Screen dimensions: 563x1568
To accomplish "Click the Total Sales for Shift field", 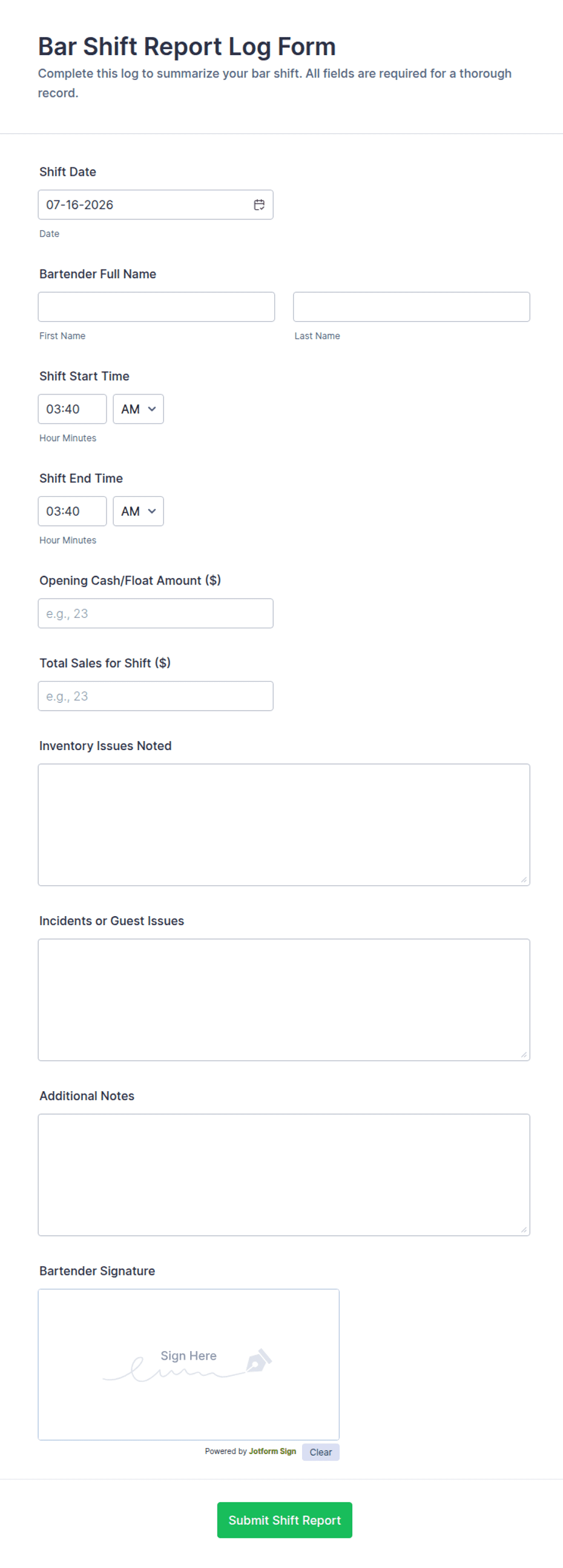I will coord(156,696).
